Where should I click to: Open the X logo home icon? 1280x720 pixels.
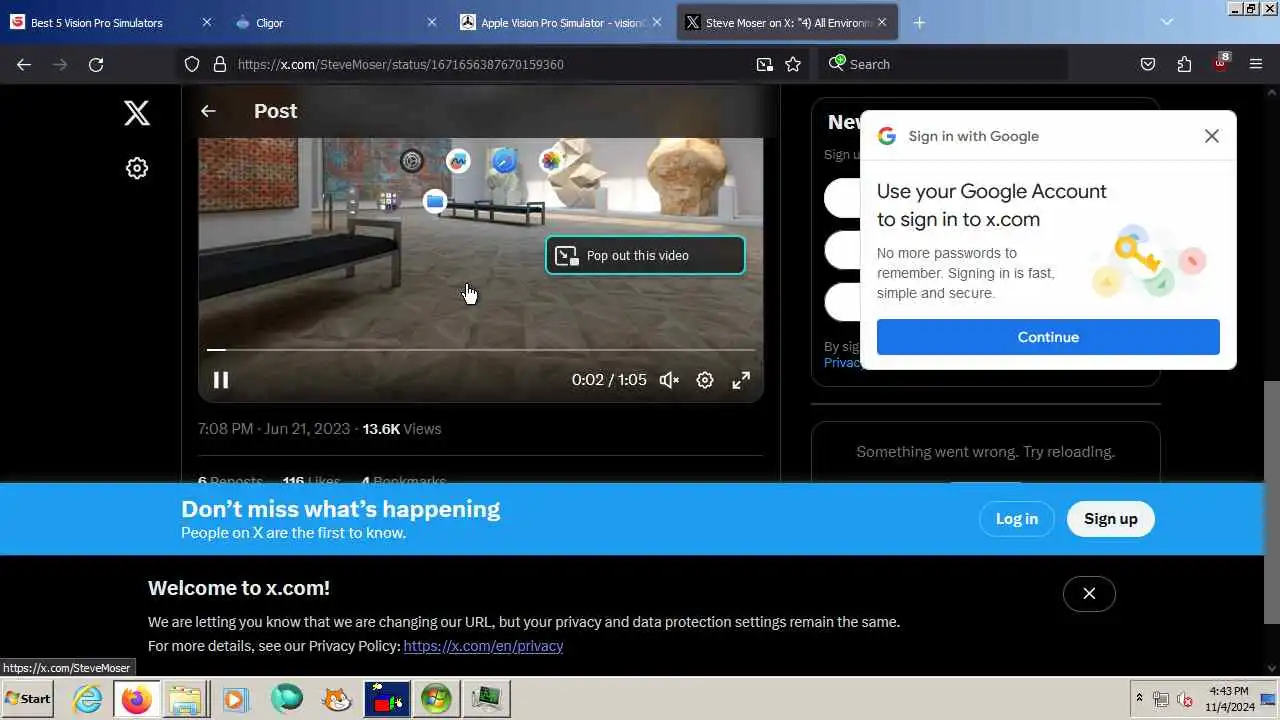pos(137,112)
